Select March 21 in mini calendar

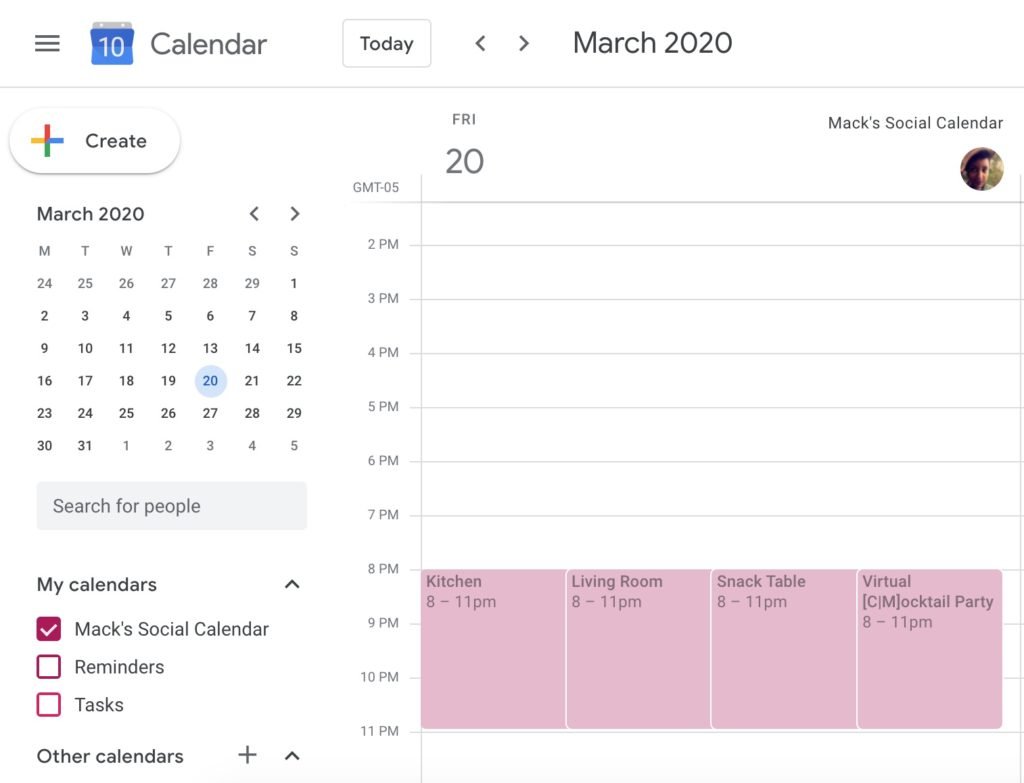252,381
